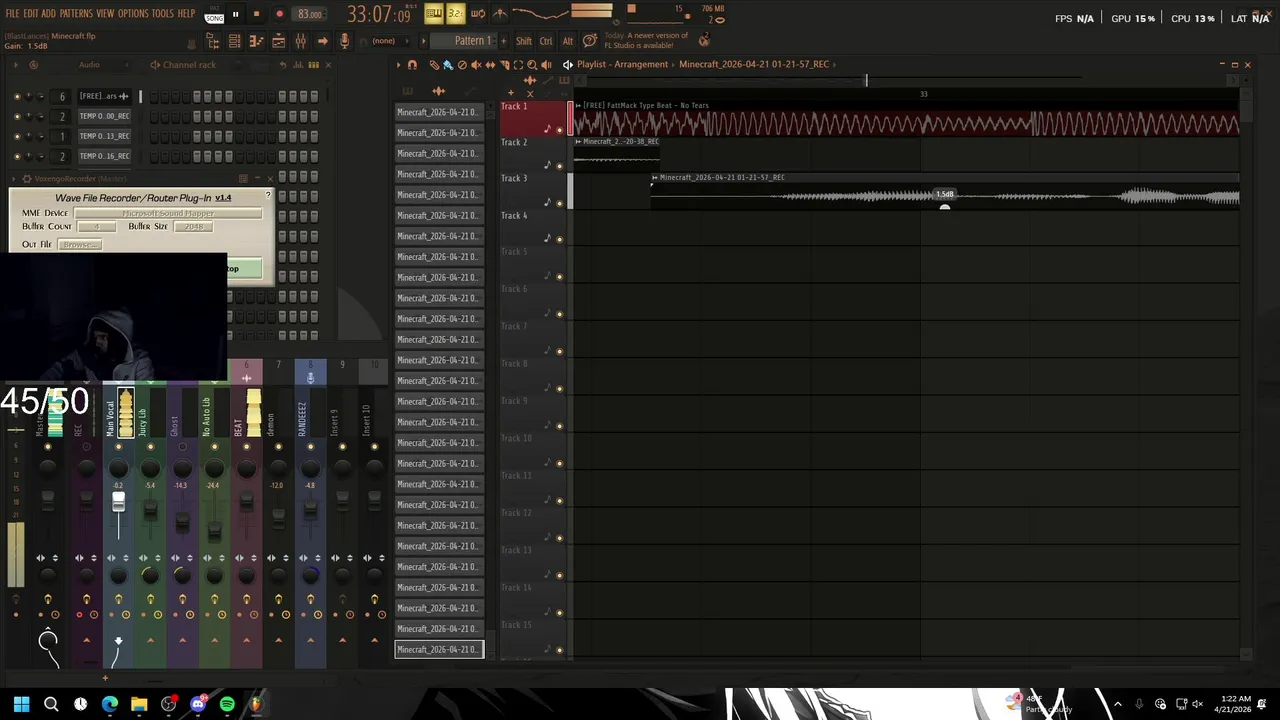Viewport: 1280px width, 720px height.
Task: Select the playlist Draw pencil tool
Action: tap(434, 65)
